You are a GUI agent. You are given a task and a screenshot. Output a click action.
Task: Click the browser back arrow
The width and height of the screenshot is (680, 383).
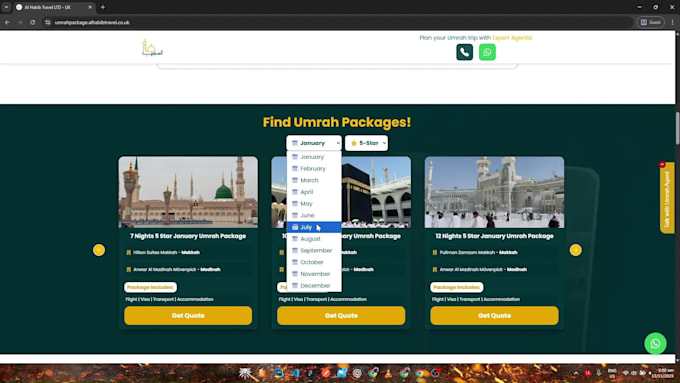pos(7,22)
